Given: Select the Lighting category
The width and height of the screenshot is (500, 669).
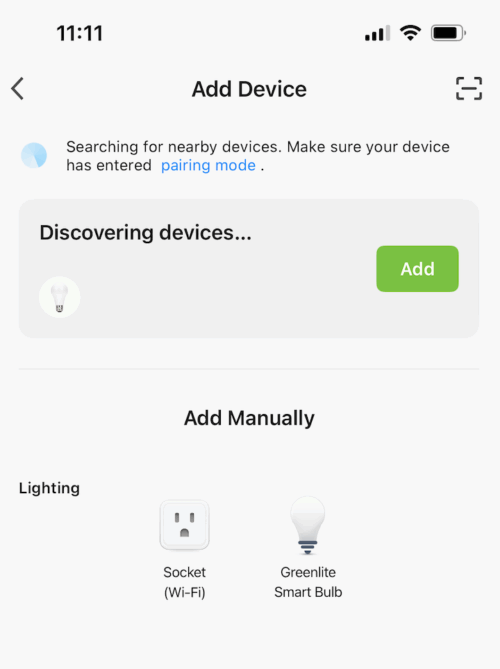Looking at the screenshot, I should (49, 488).
